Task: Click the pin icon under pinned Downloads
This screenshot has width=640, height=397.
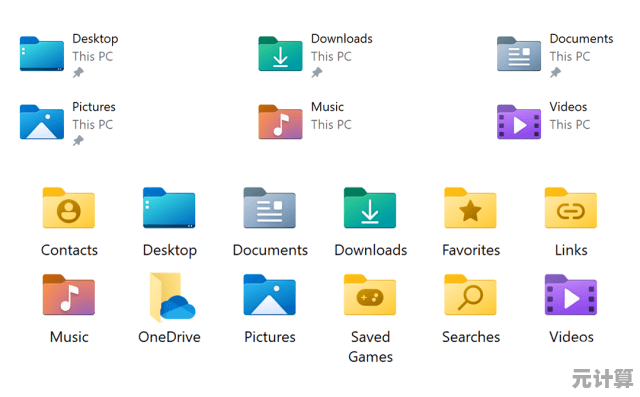Action: 317,73
